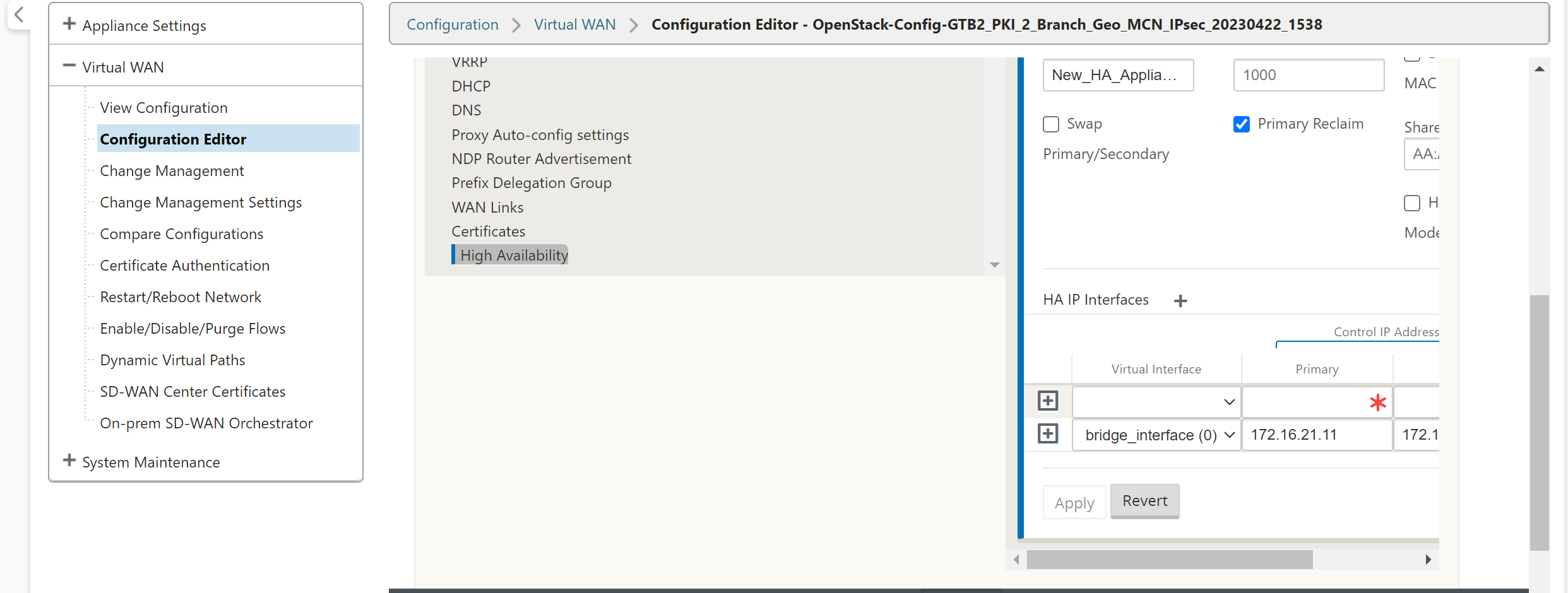Viewport: 1568px width, 593px height.
Task: Open View Configuration page
Action: (163, 108)
